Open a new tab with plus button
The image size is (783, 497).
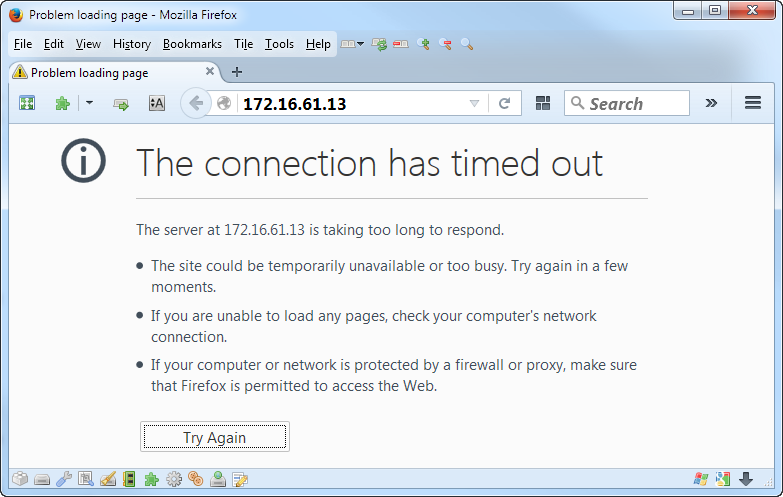tap(237, 72)
